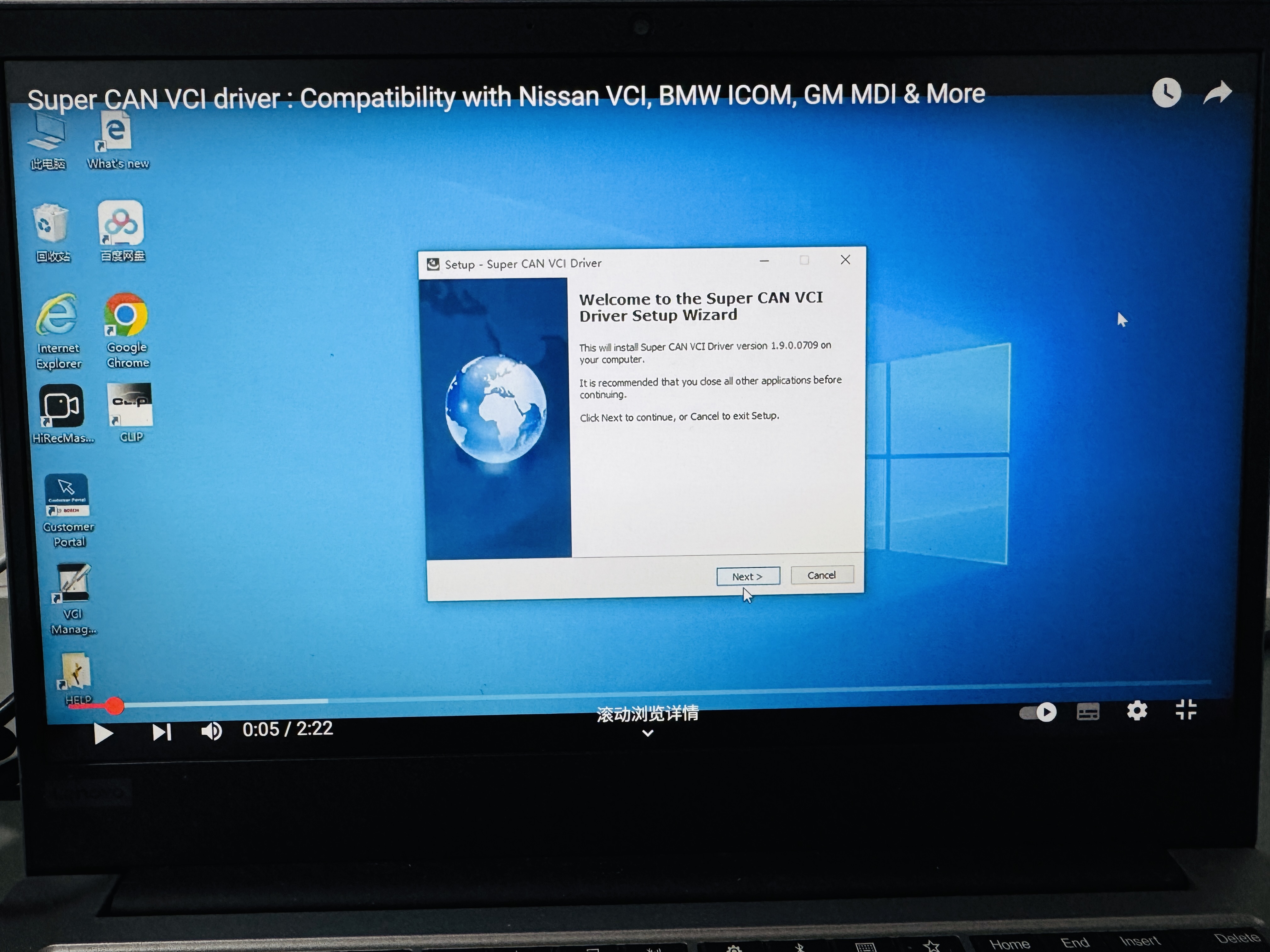Mute the video volume
The height and width of the screenshot is (952, 1270).
(211, 731)
